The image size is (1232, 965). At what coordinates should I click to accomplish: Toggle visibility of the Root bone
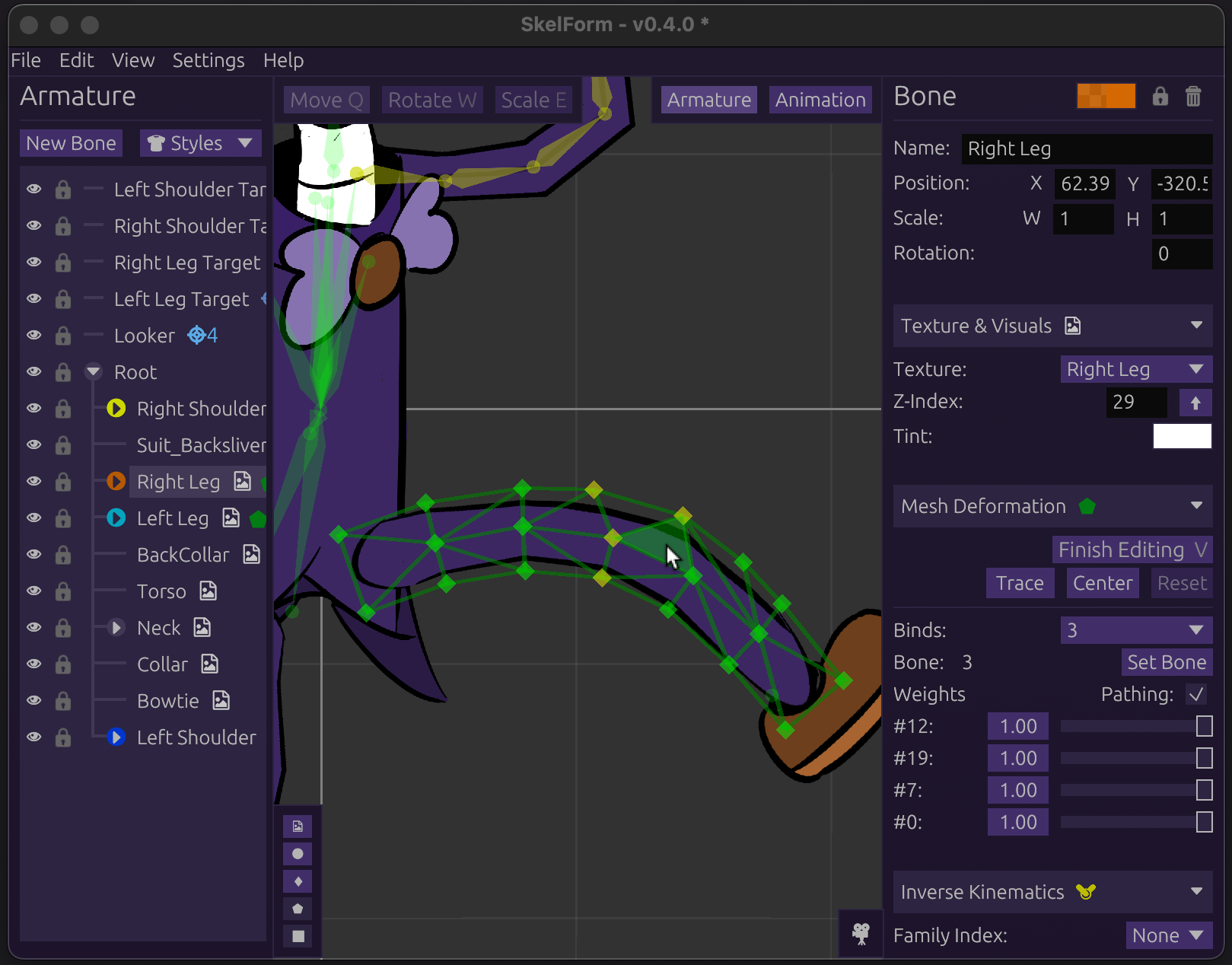(33, 371)
